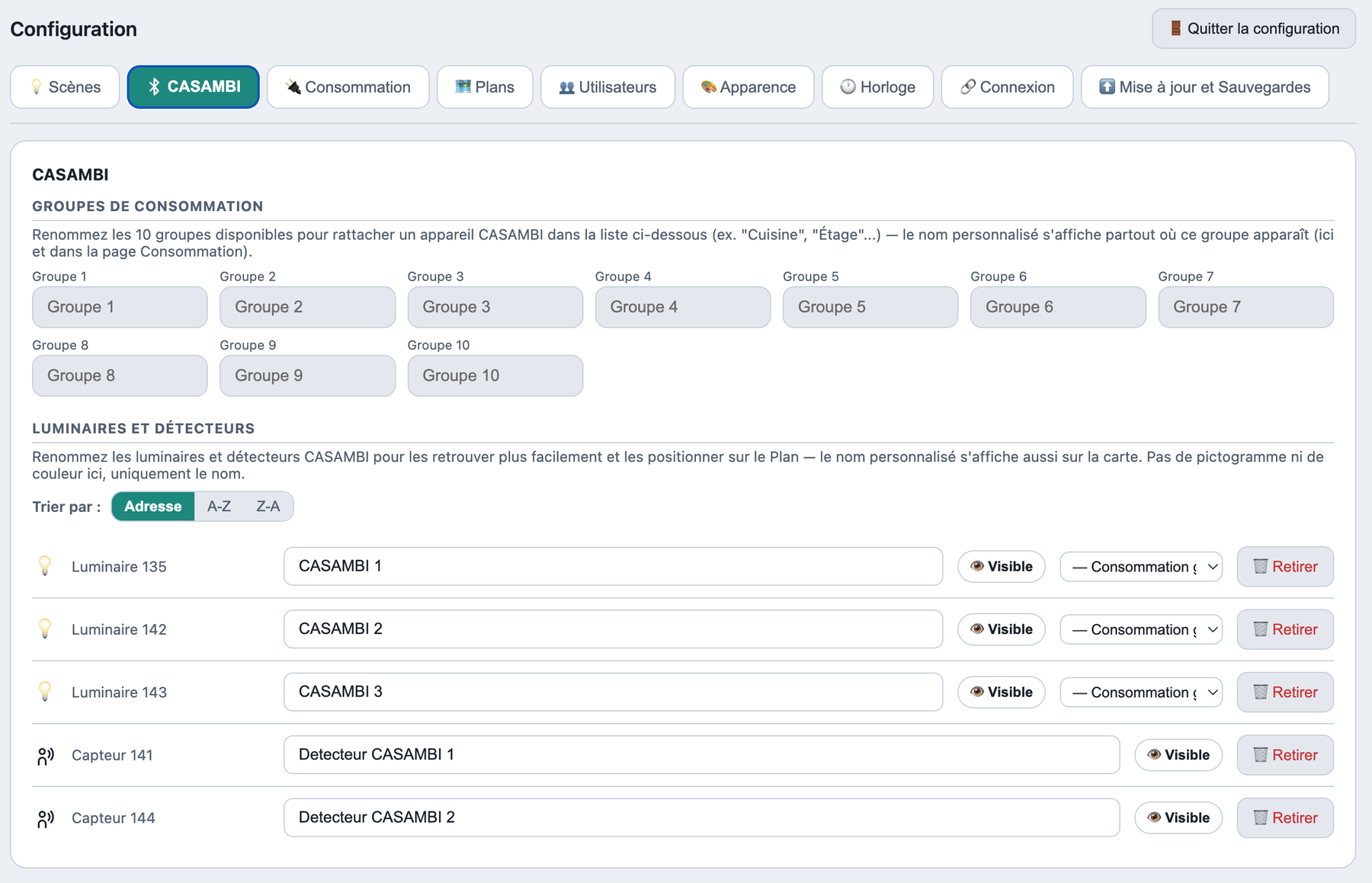Click the trash icon in Detecteur CASAMBI 2 row
The height and width of the screenshot is (883, 1372).
point(1260,817)
